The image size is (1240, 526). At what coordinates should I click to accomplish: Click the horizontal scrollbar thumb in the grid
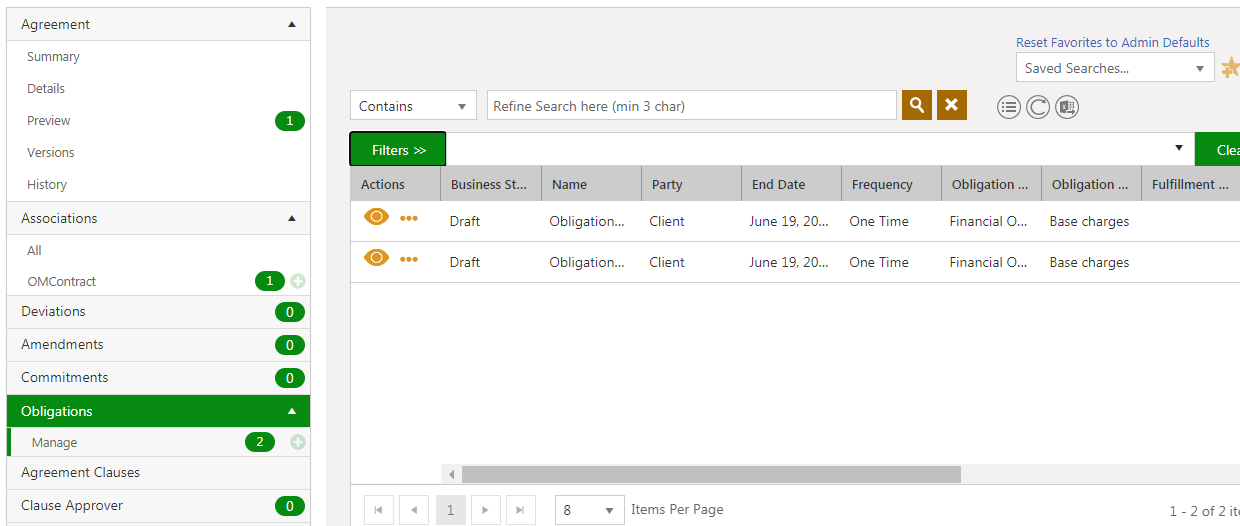click(x=710, y=474)
